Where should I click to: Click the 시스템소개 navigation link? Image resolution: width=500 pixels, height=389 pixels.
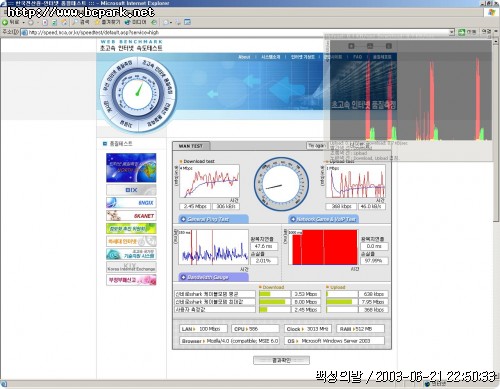pyautogui.click(x=270, y=57)
